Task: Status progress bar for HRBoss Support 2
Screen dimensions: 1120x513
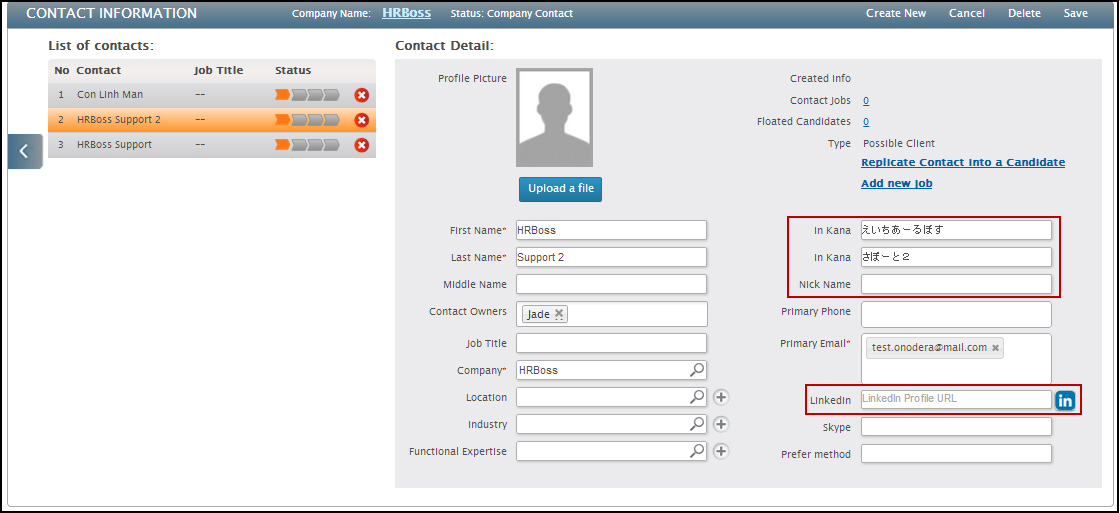Action: point(307,119)
